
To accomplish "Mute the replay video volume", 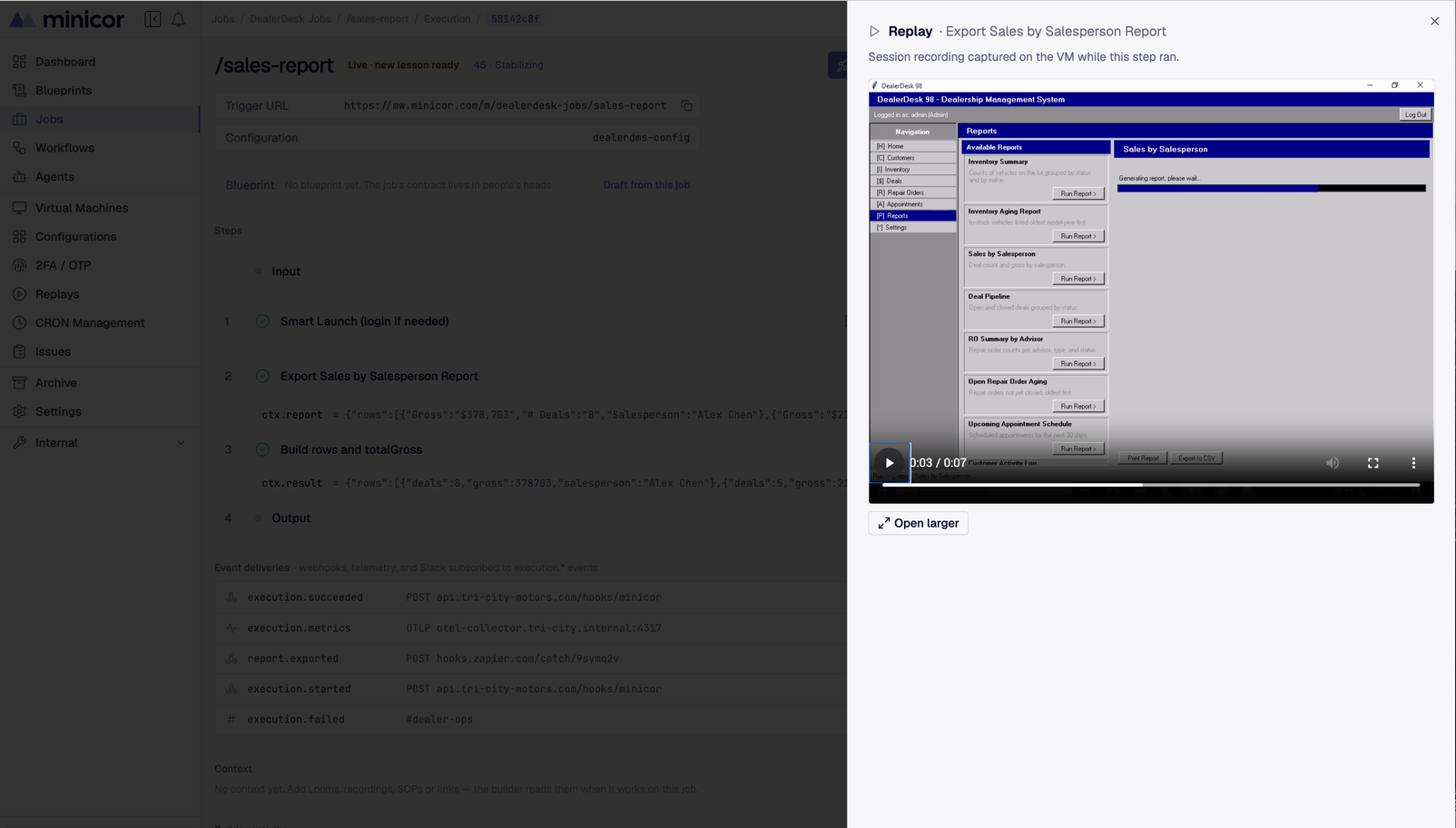I will [1333, 463].
